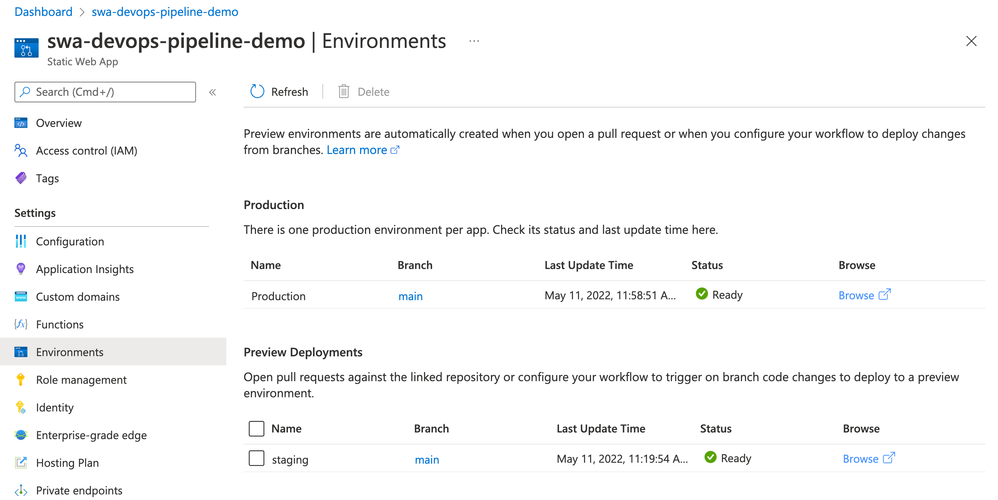Collapse the sidebar with double chevron
Image resolution: width=998 pixels, height=500 pixels.
pos(212,92)
